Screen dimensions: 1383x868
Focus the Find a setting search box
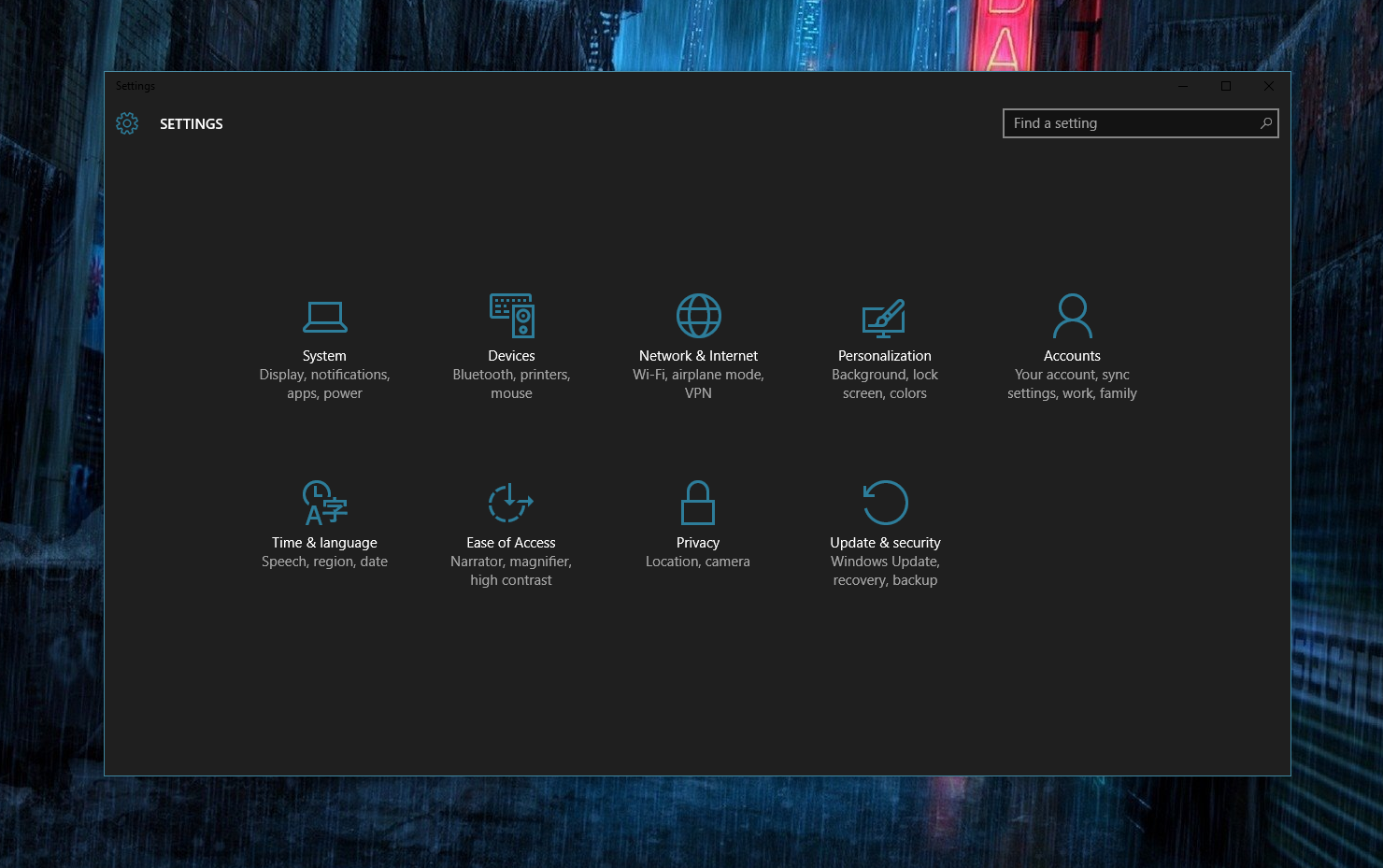coord(1140,123)
